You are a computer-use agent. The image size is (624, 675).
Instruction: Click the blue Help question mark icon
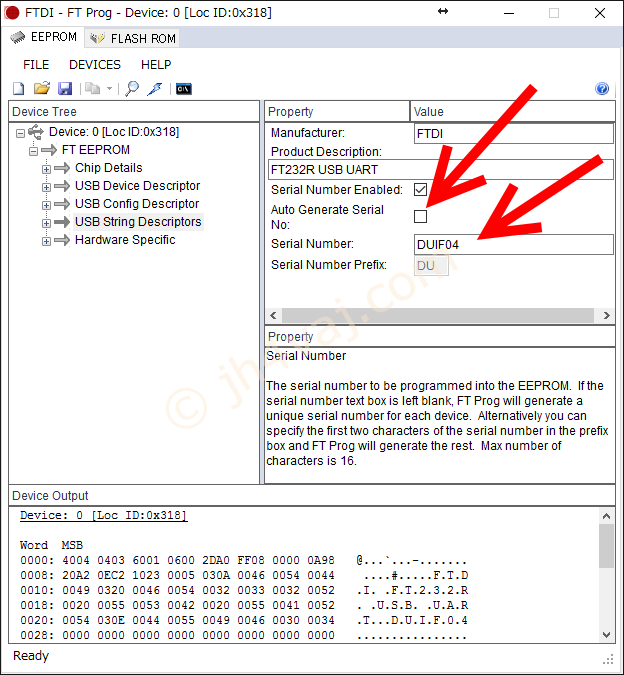602,88
